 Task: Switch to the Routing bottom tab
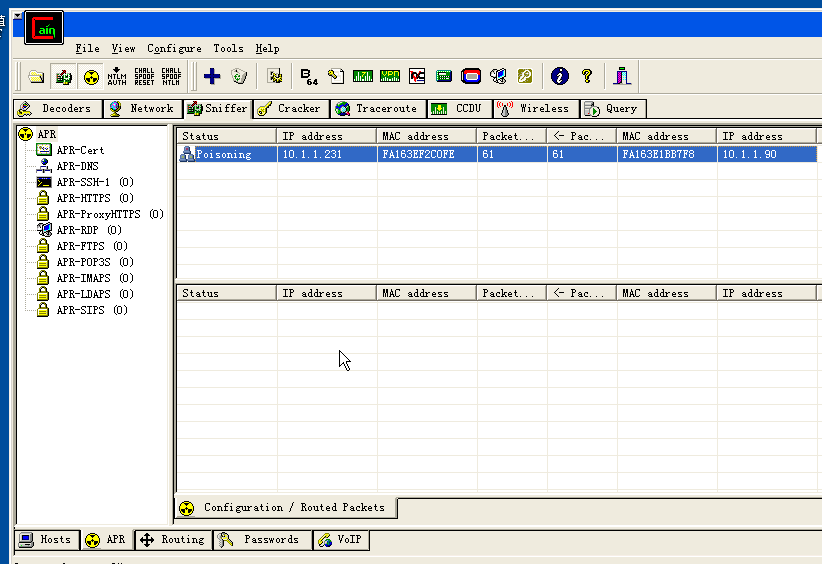[x=174, y=539]
